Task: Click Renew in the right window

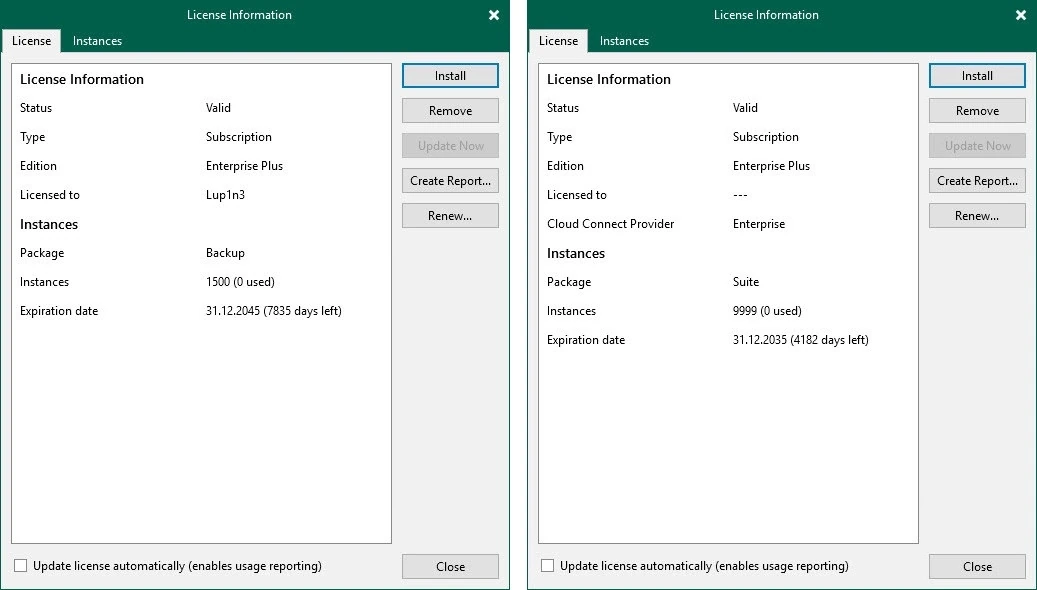Action: click(x=977, y=216)
